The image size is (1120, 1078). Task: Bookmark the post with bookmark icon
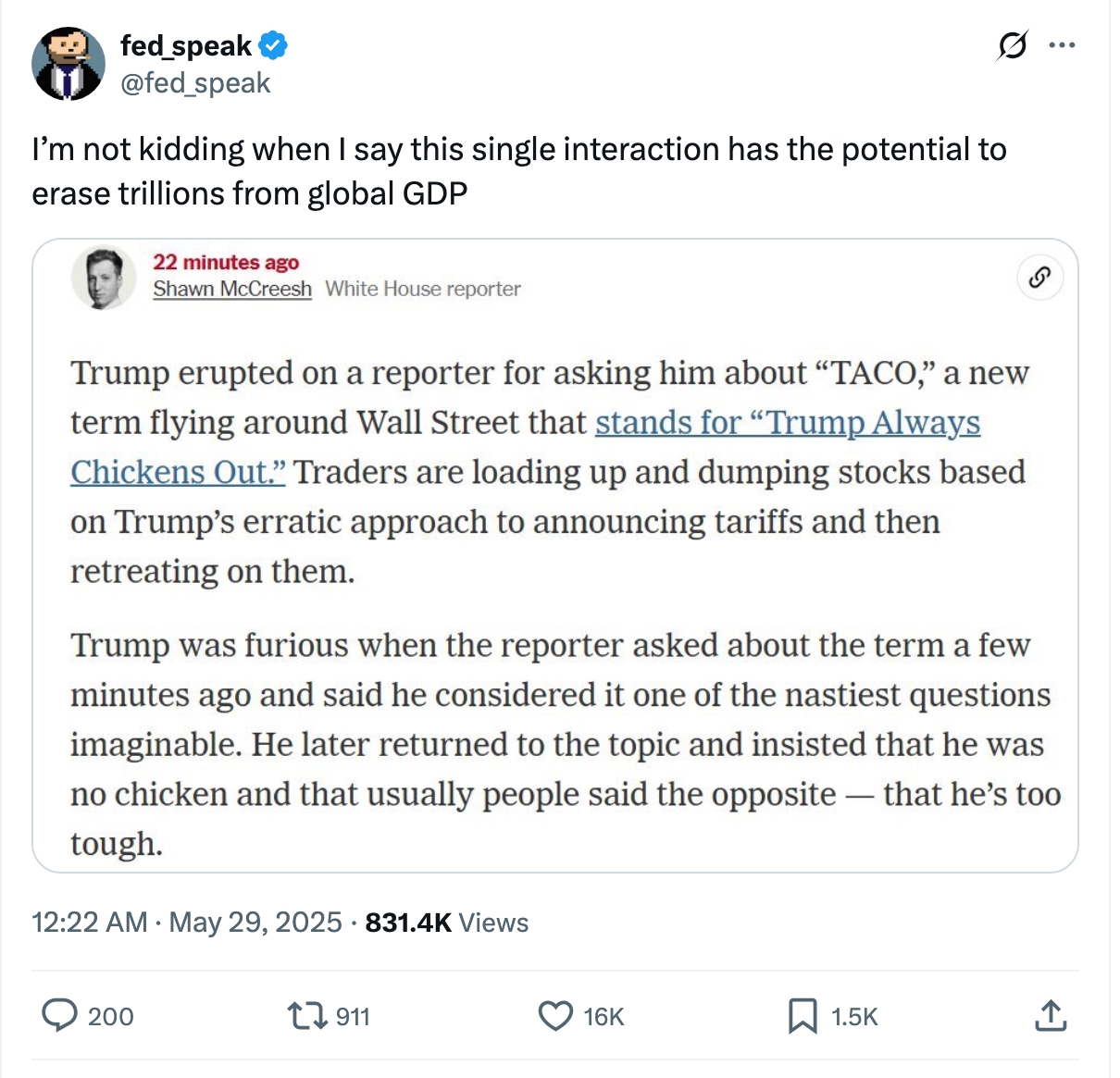(x=802, y=1016)
